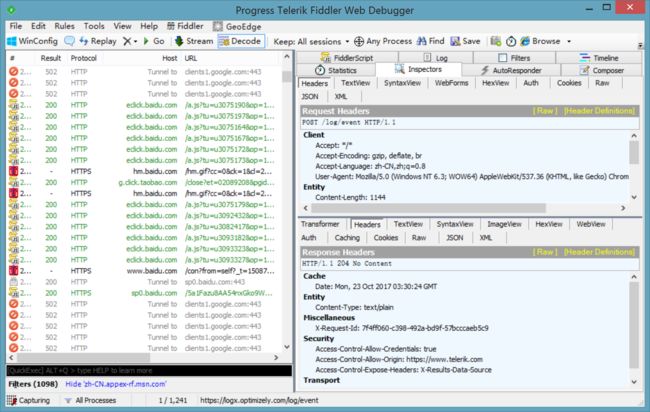This screenshot has height=412, width=650.
Task: Open the Remove (X) dropdown arrow
Action: [x=136, y=41]
